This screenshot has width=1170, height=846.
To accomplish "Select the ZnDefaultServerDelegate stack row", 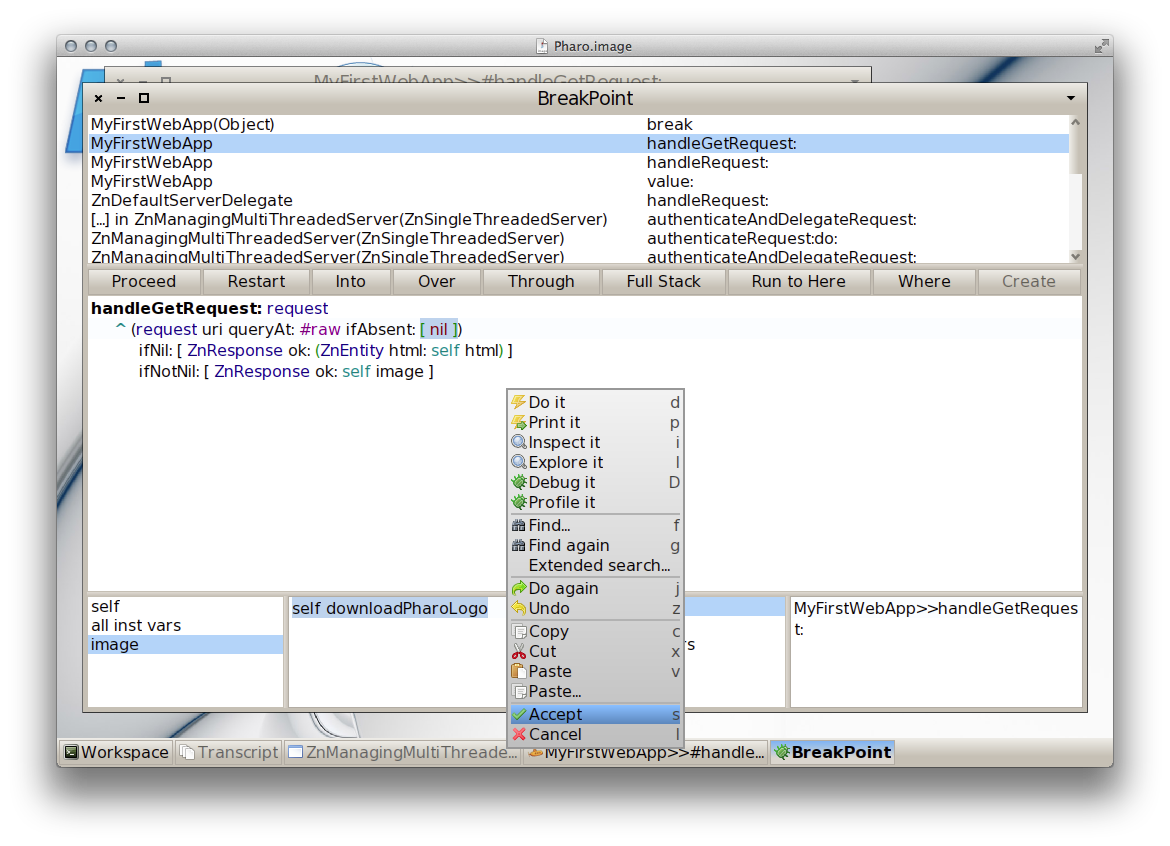I will [x=579, y=201].
